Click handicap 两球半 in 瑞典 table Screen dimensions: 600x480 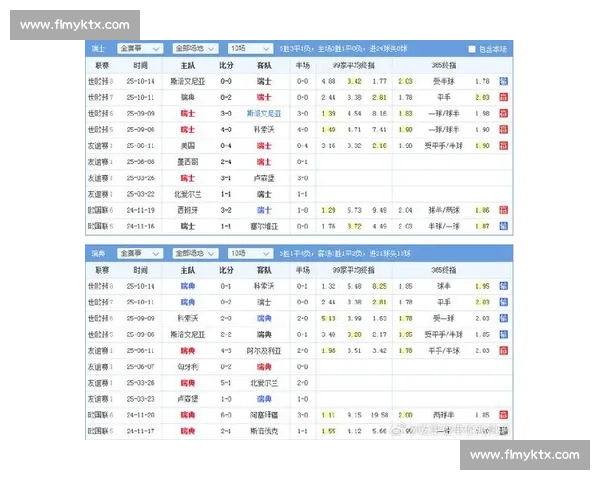pyautogui.click(x=444, y=415)
